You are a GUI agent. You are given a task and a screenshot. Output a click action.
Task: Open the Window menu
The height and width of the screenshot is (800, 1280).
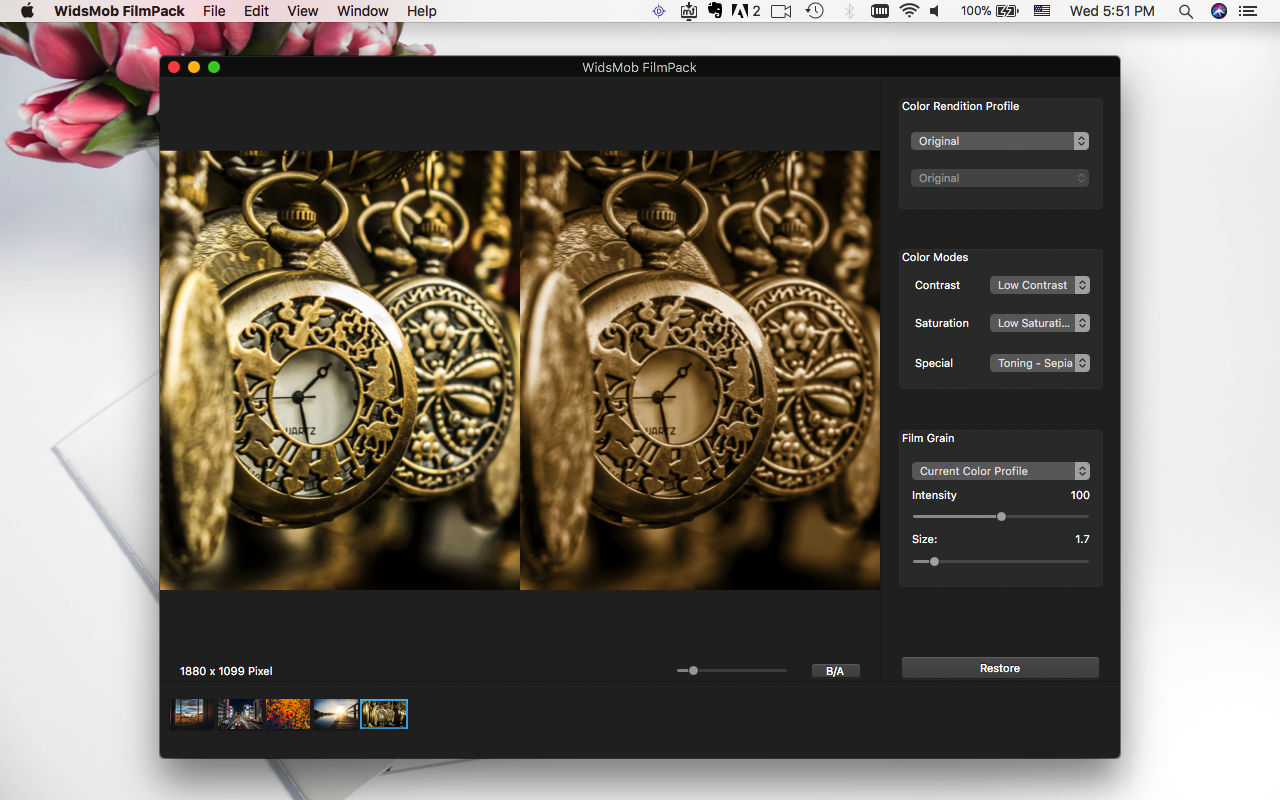pos(363,11)
